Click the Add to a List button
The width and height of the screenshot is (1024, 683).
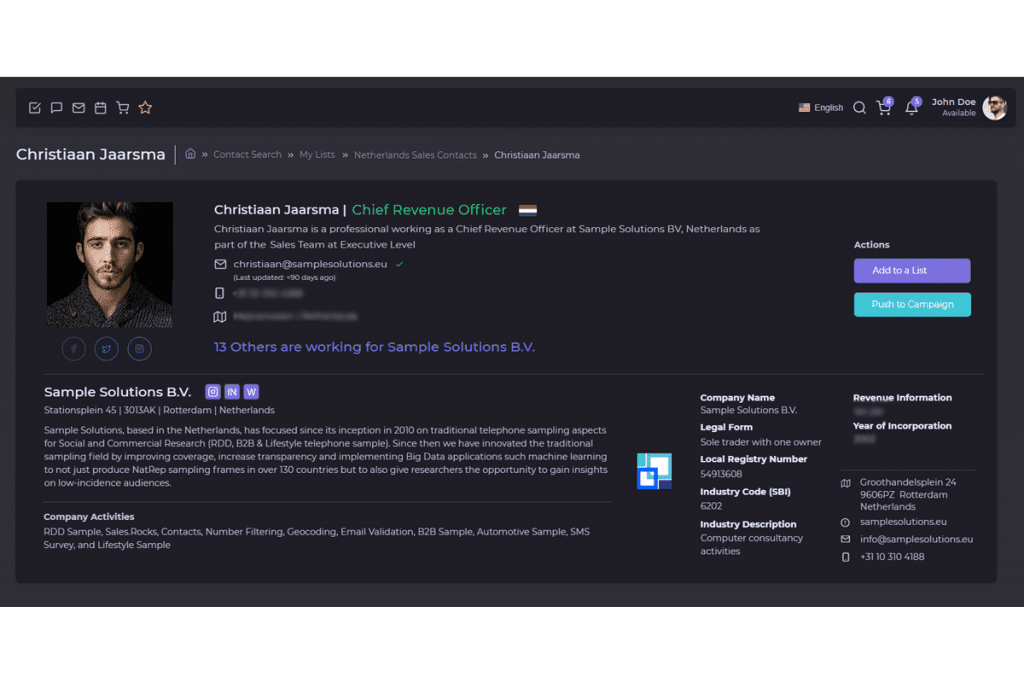click(911, 271)
